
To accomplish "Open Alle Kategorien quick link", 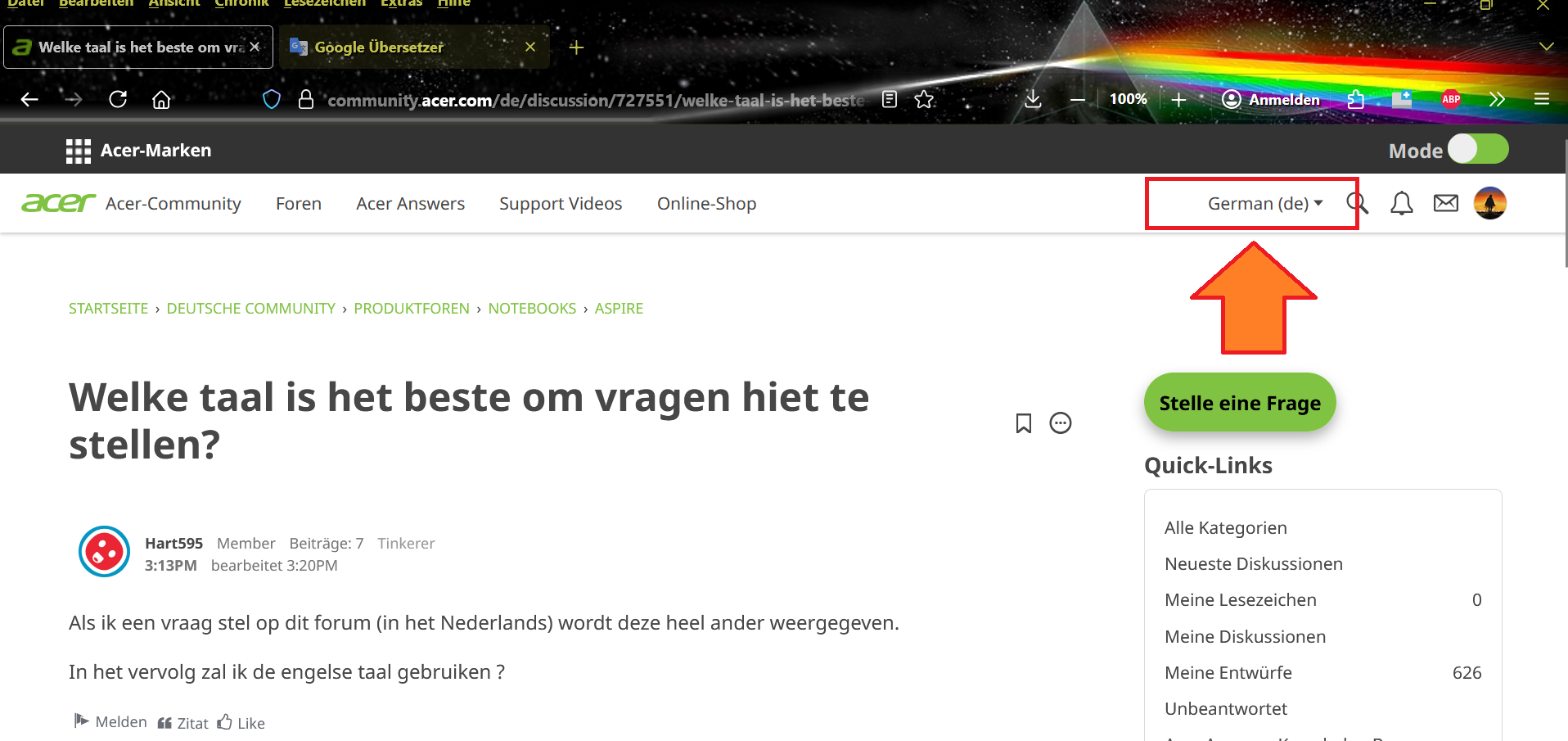I will [1226, 528].
